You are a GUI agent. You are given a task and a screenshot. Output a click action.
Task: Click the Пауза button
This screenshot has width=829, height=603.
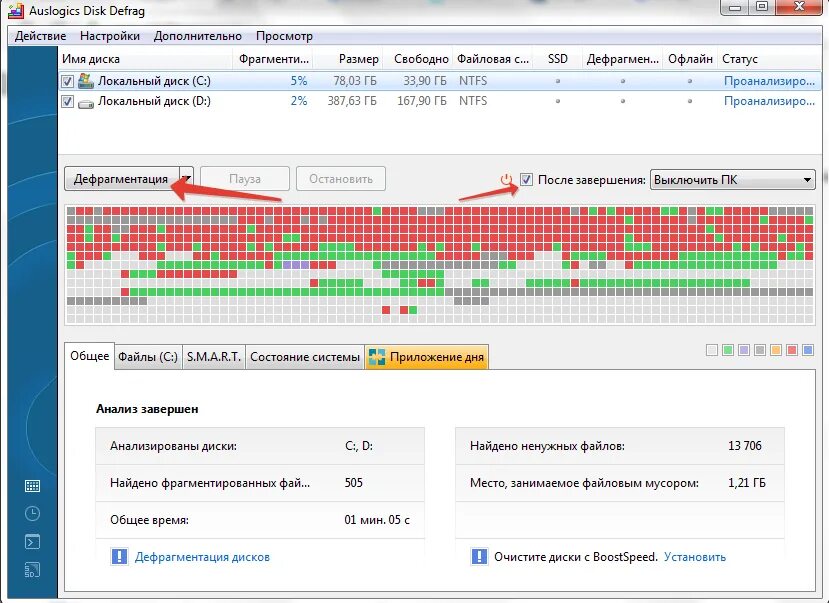click(x=245, y=179)
